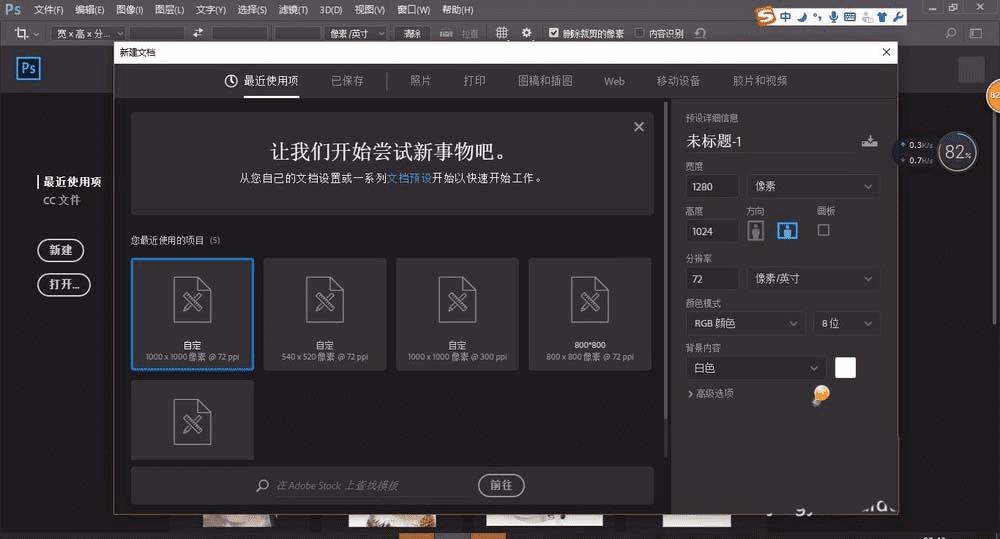Click width field showing 1280
Image resolution: width=1000 pixels, height=539 pixels.
click(x=712, y=186)
